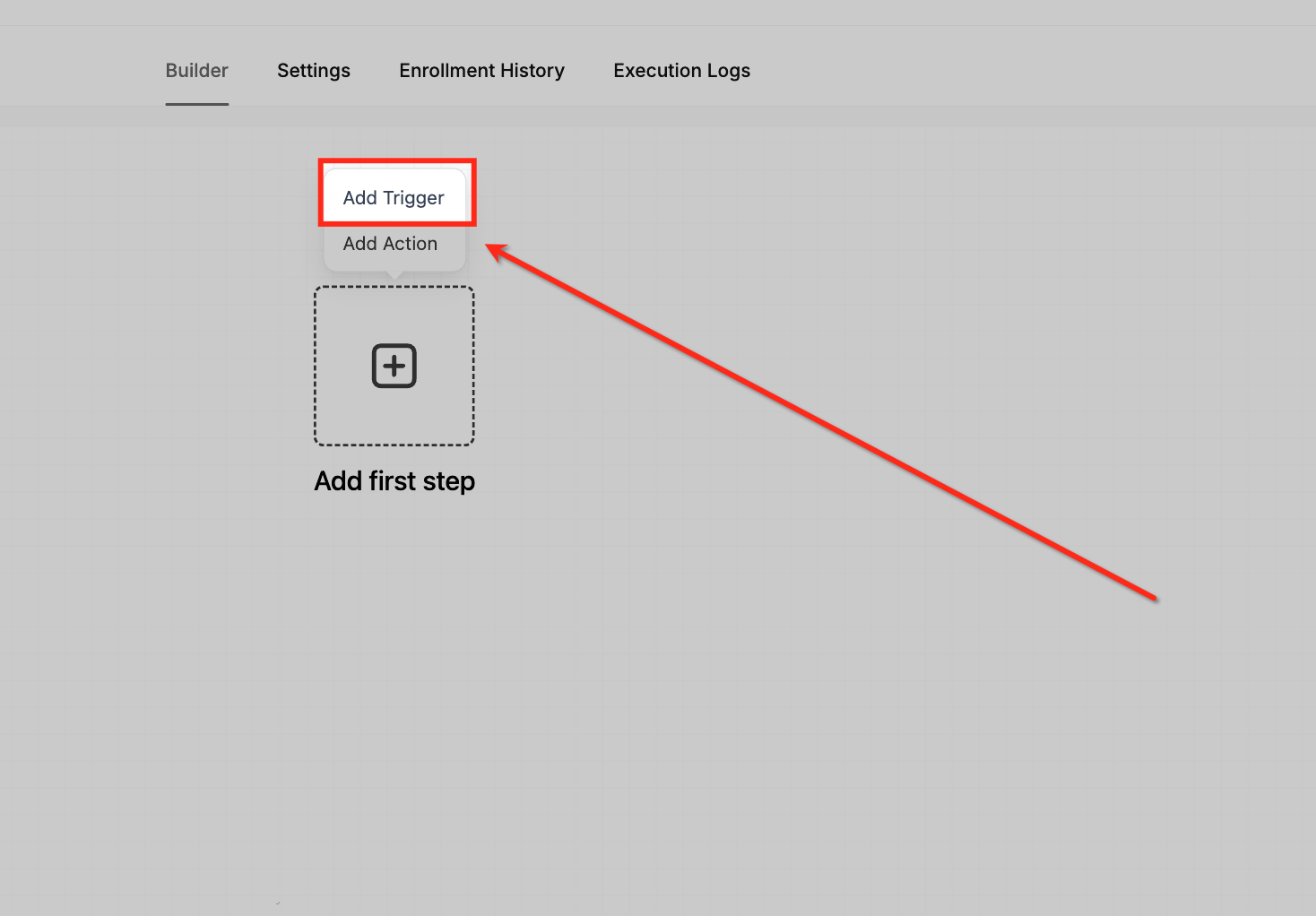View the Execution Logs tab

click(682, 71)
